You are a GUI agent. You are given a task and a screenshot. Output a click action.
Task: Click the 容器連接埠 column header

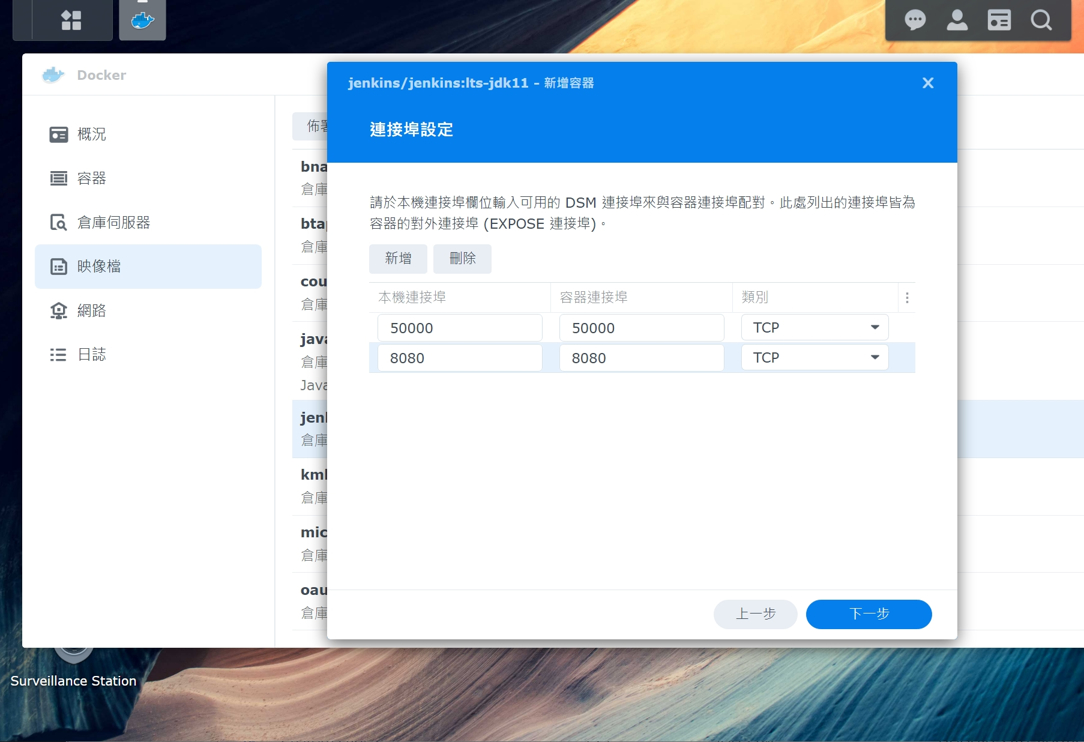pos(642,297)
